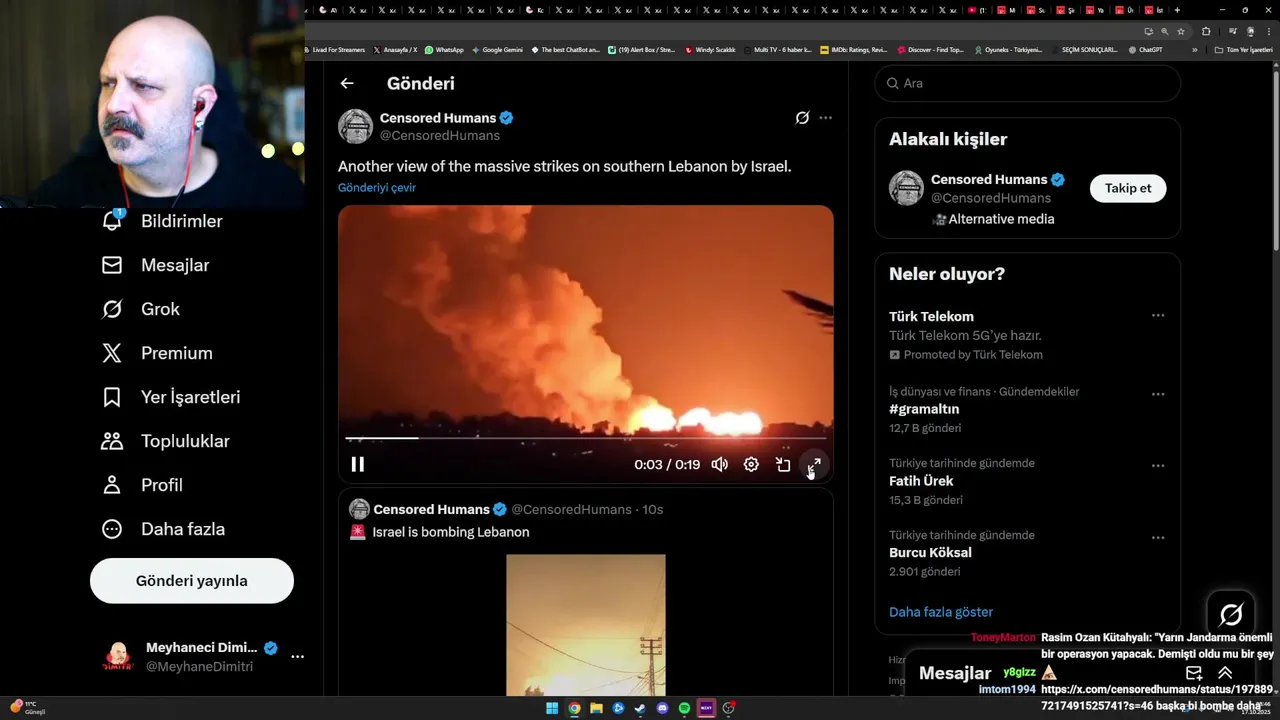Open the WhatsApp bookmark
The width and height of the screenshot is (1280, 720).
point(444,49)
